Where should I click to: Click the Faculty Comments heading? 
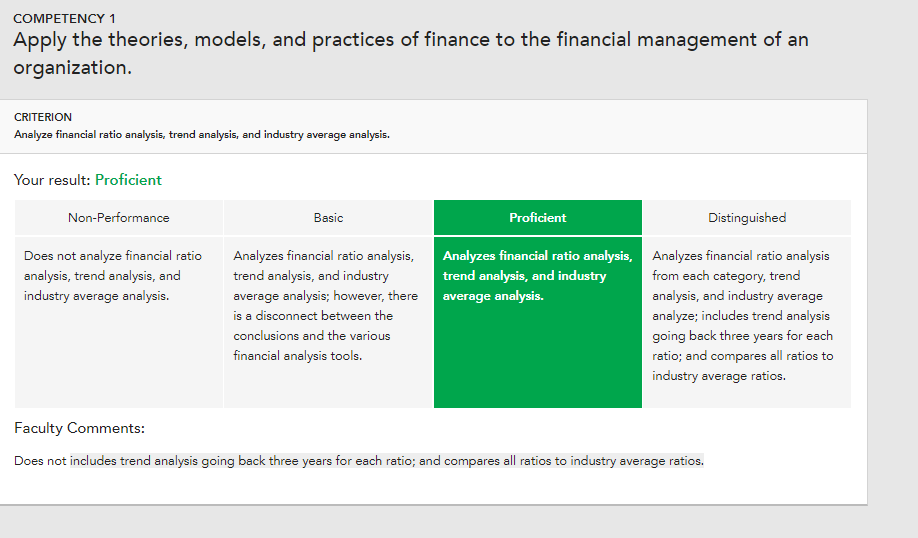[x=80, y=428]
